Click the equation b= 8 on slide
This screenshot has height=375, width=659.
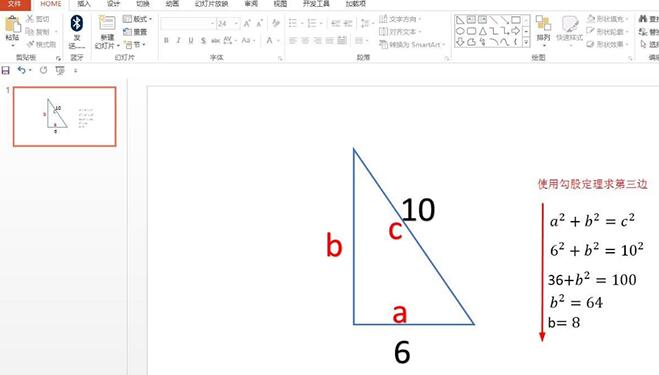pyautogui.click(x=564, y=323)
